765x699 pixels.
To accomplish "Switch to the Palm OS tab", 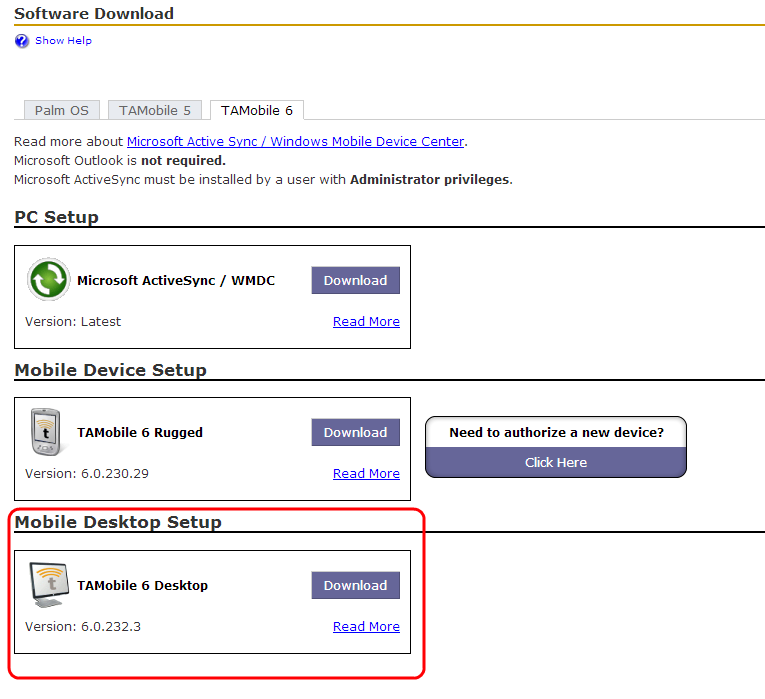I will pyautogui.click(x=62, y=110).
